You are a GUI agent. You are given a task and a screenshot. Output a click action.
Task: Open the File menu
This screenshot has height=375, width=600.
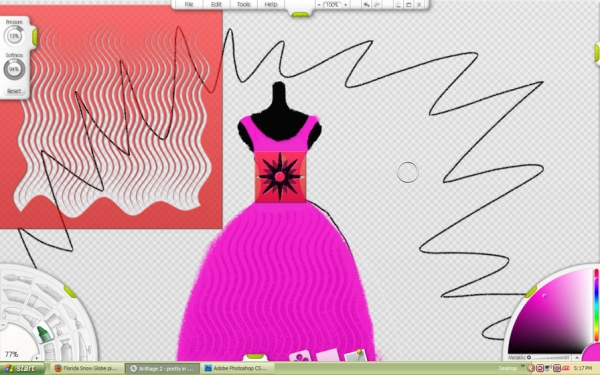click(189, 5)
